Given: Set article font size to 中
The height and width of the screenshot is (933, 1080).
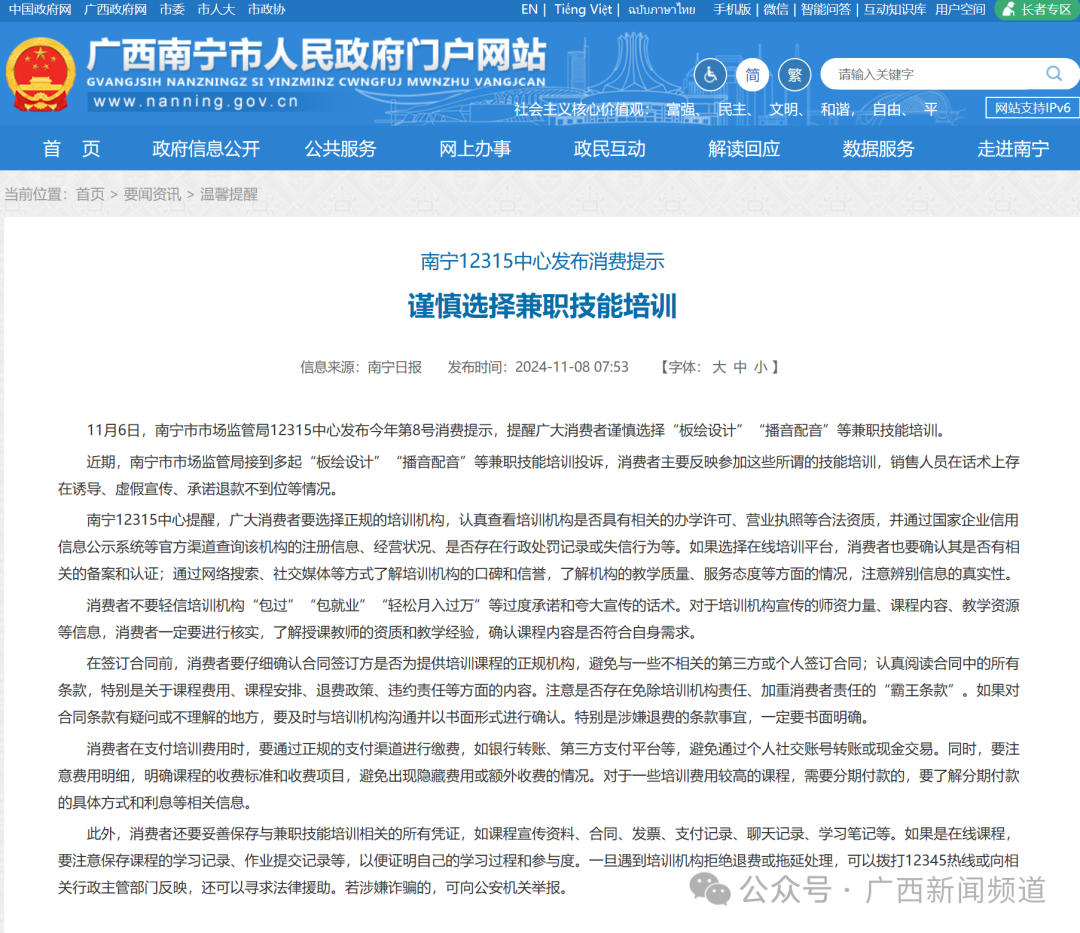Looking at the screenshot, I should point(740,367).
